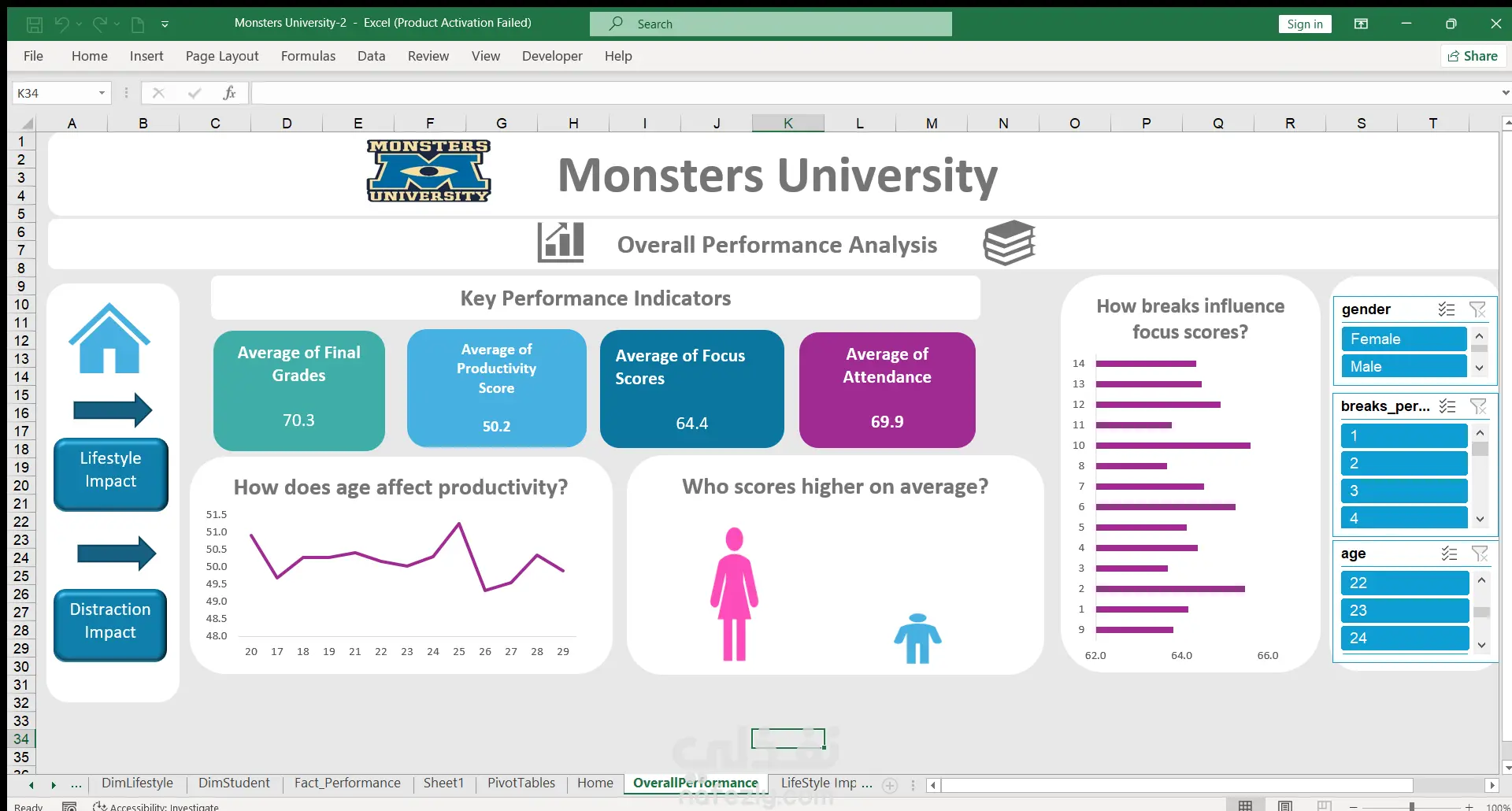Toggle age 24 in the age slicer
The height and width of the screenshot is (811, 1512).
point(1405,639)
